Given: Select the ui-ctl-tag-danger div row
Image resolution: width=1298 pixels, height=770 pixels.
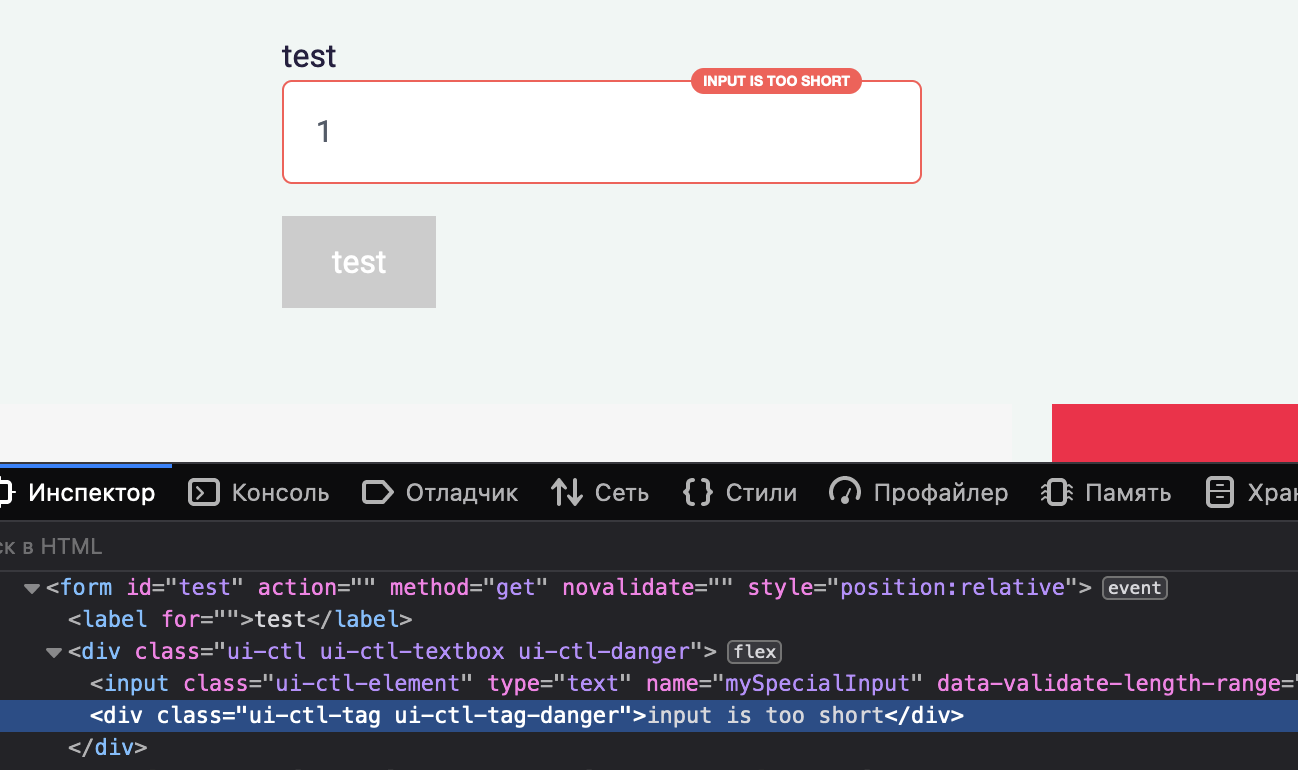Looking at the screenshot, I should (x=649, y=716).
